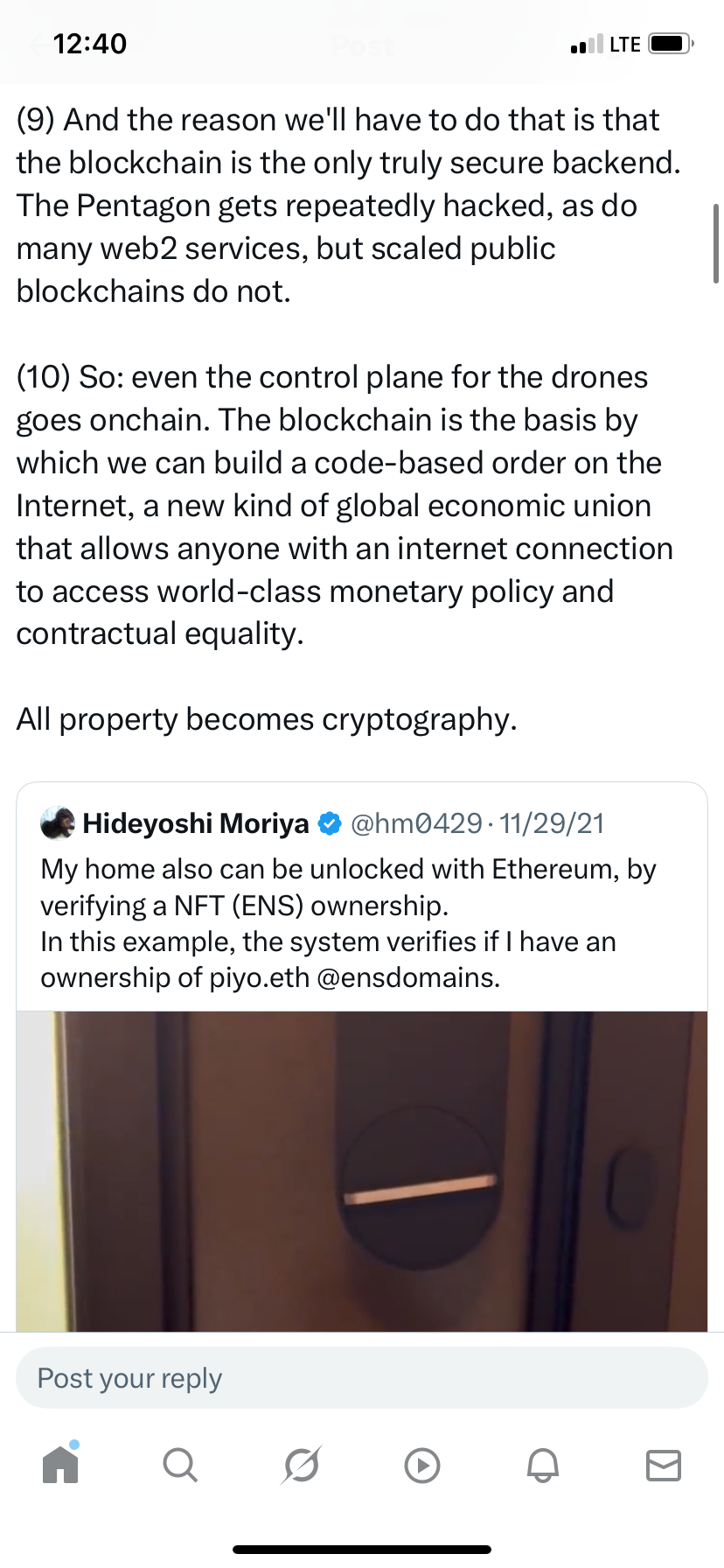Viewport: 724px width, 1568px height.
Task: Go back using the top-left arrow
Action: (x=38, y=45)
